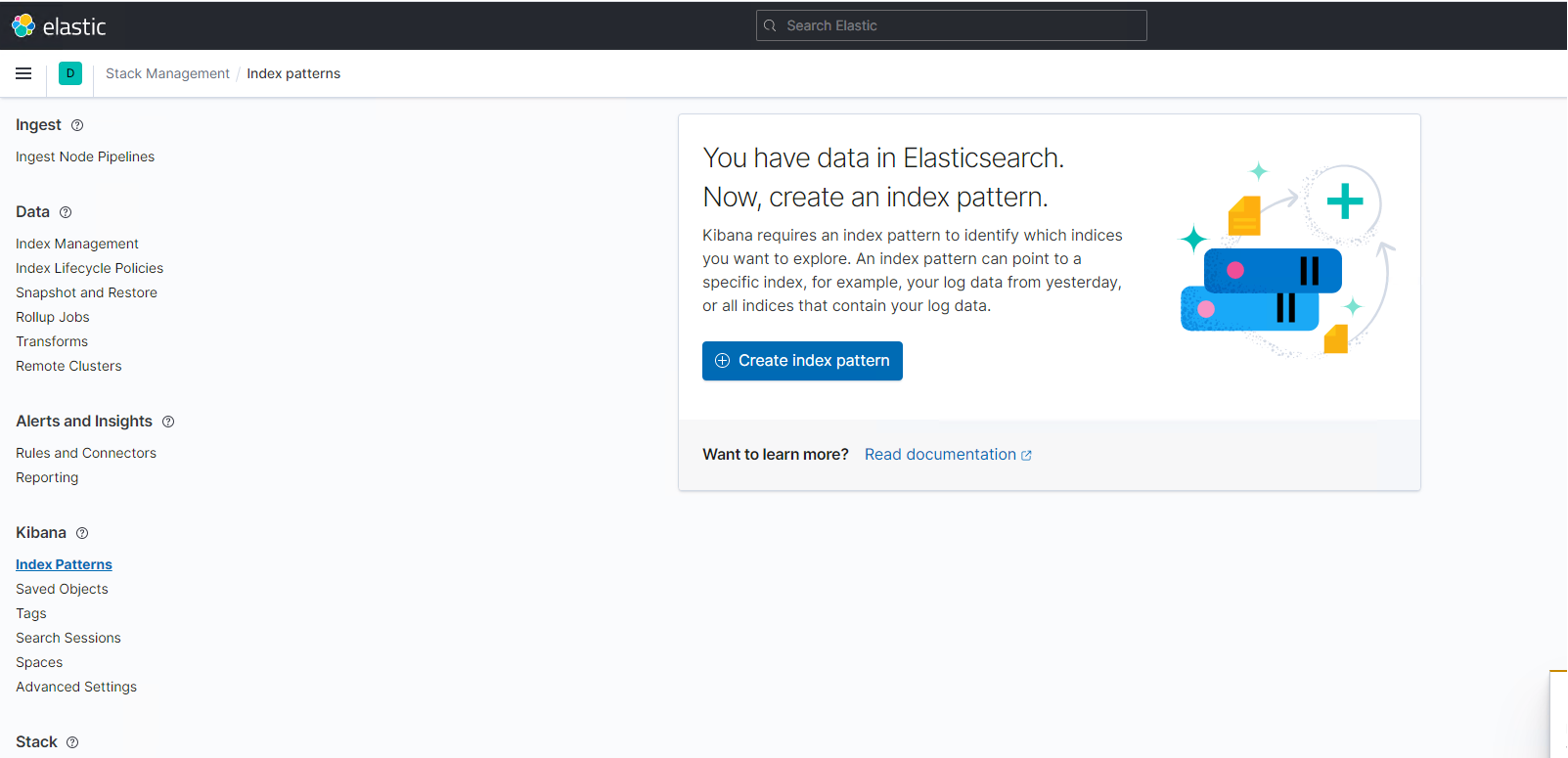Open Remote Clusters
Image resolution: width=1568 pixels, height=758 pixels.
68,366
